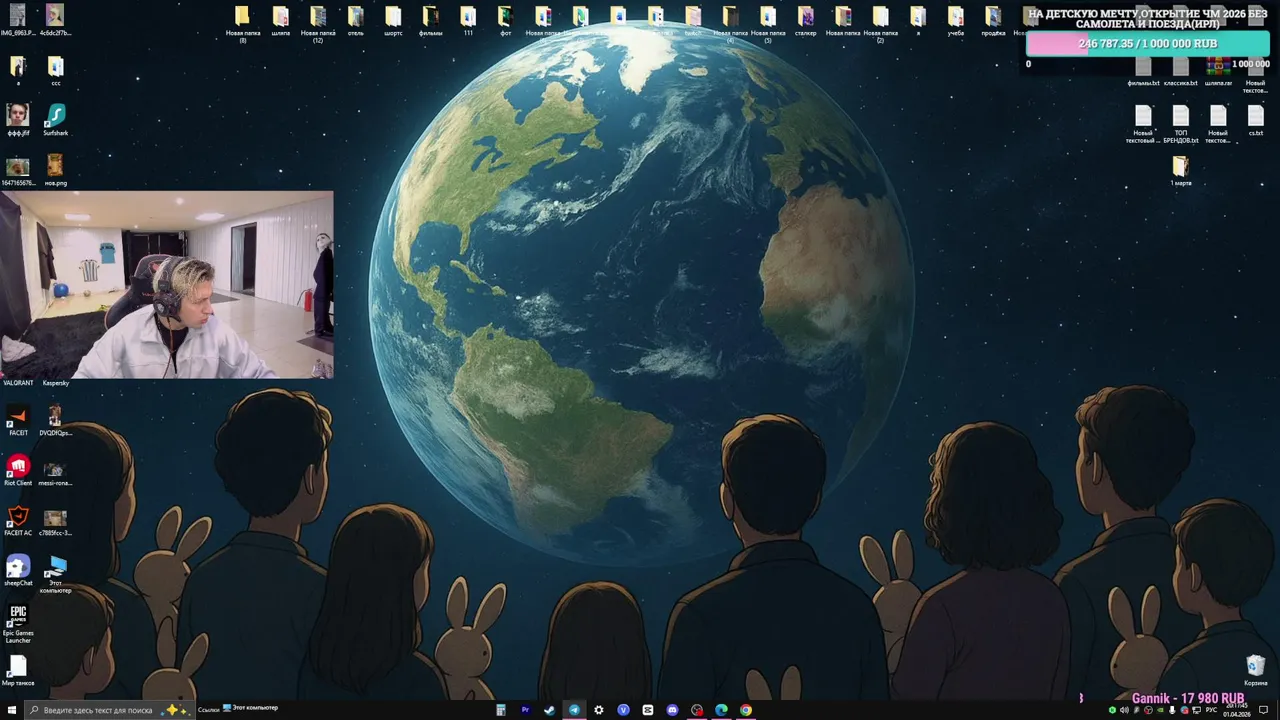Click the volume speaker tray icon
1280x720 pixels.
pyautogui.click(x=1124, y=710)
